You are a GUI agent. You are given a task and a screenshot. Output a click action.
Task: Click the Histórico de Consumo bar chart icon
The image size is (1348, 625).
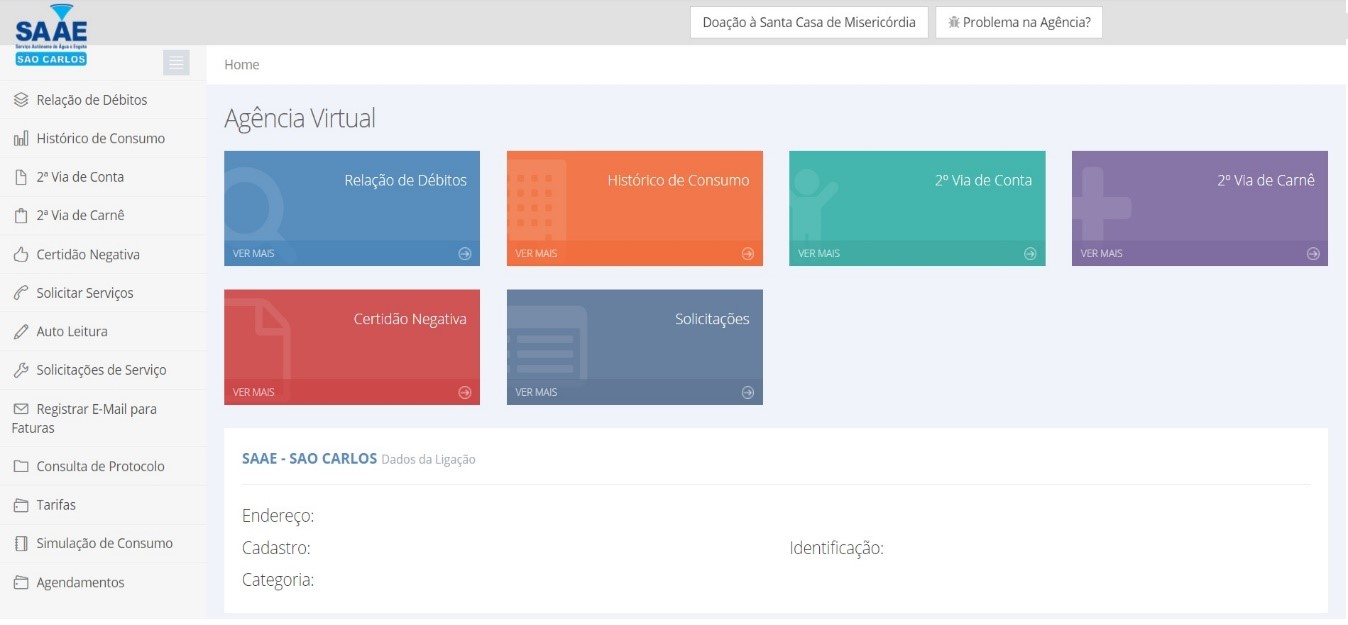(x=21, y=139)
